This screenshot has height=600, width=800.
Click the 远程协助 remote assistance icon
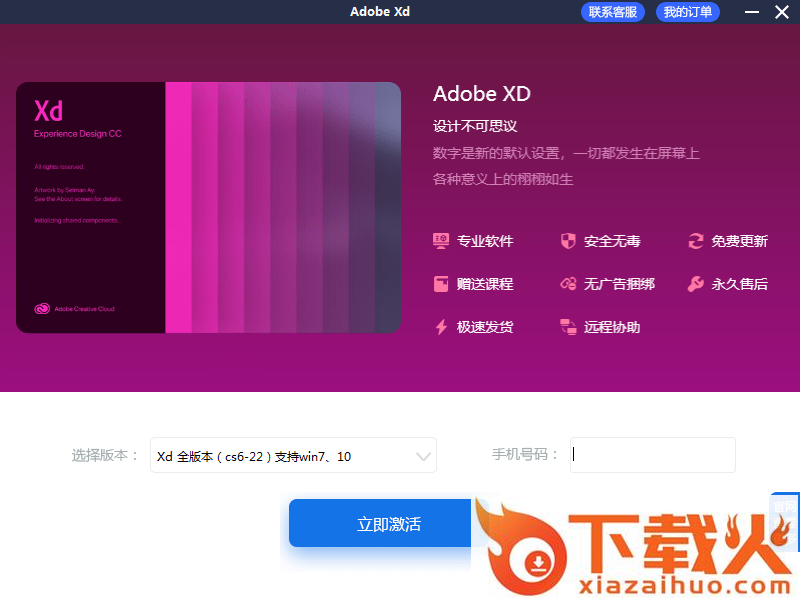tap(568, 327)
